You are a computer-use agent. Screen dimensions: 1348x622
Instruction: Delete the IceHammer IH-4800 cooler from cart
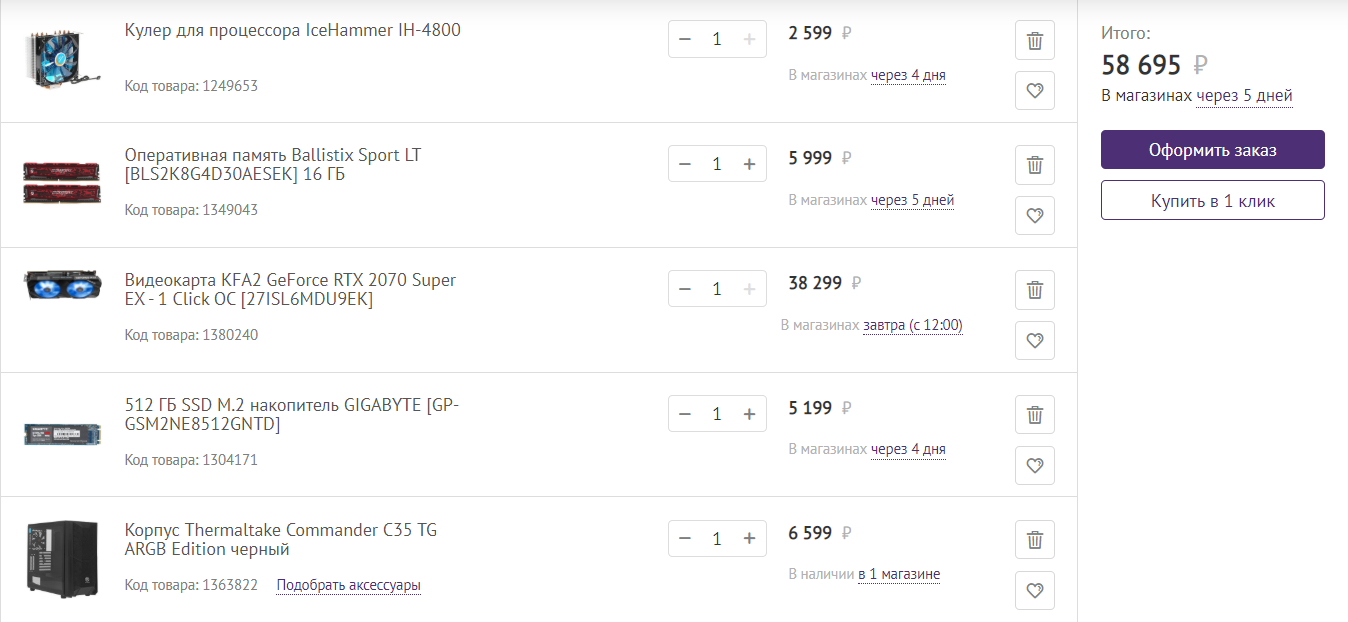[x=1035, y=41]
